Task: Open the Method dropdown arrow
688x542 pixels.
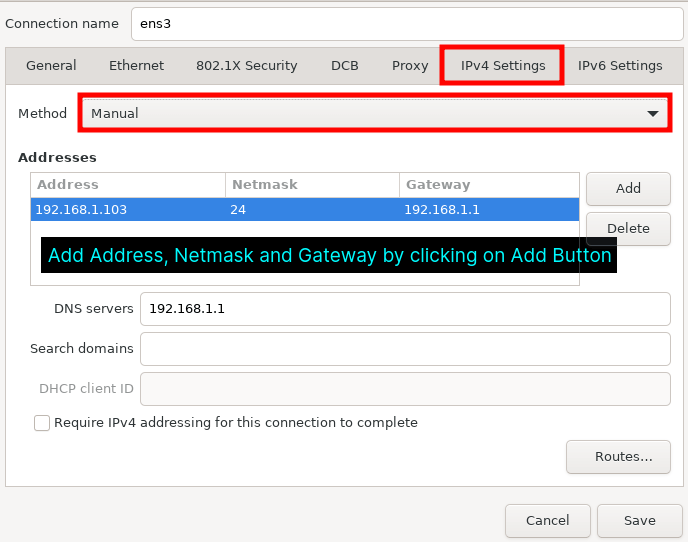Action: (656, 114)
